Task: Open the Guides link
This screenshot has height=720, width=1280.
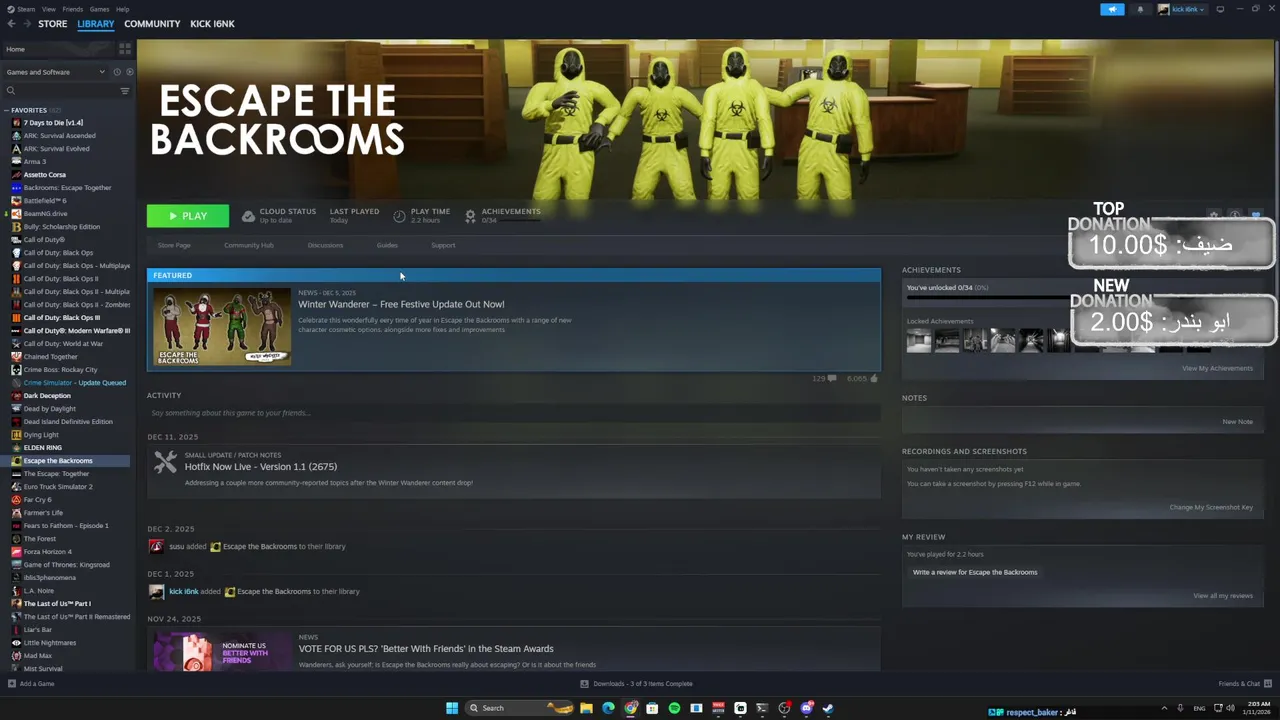Action: (x=387, y=245)
